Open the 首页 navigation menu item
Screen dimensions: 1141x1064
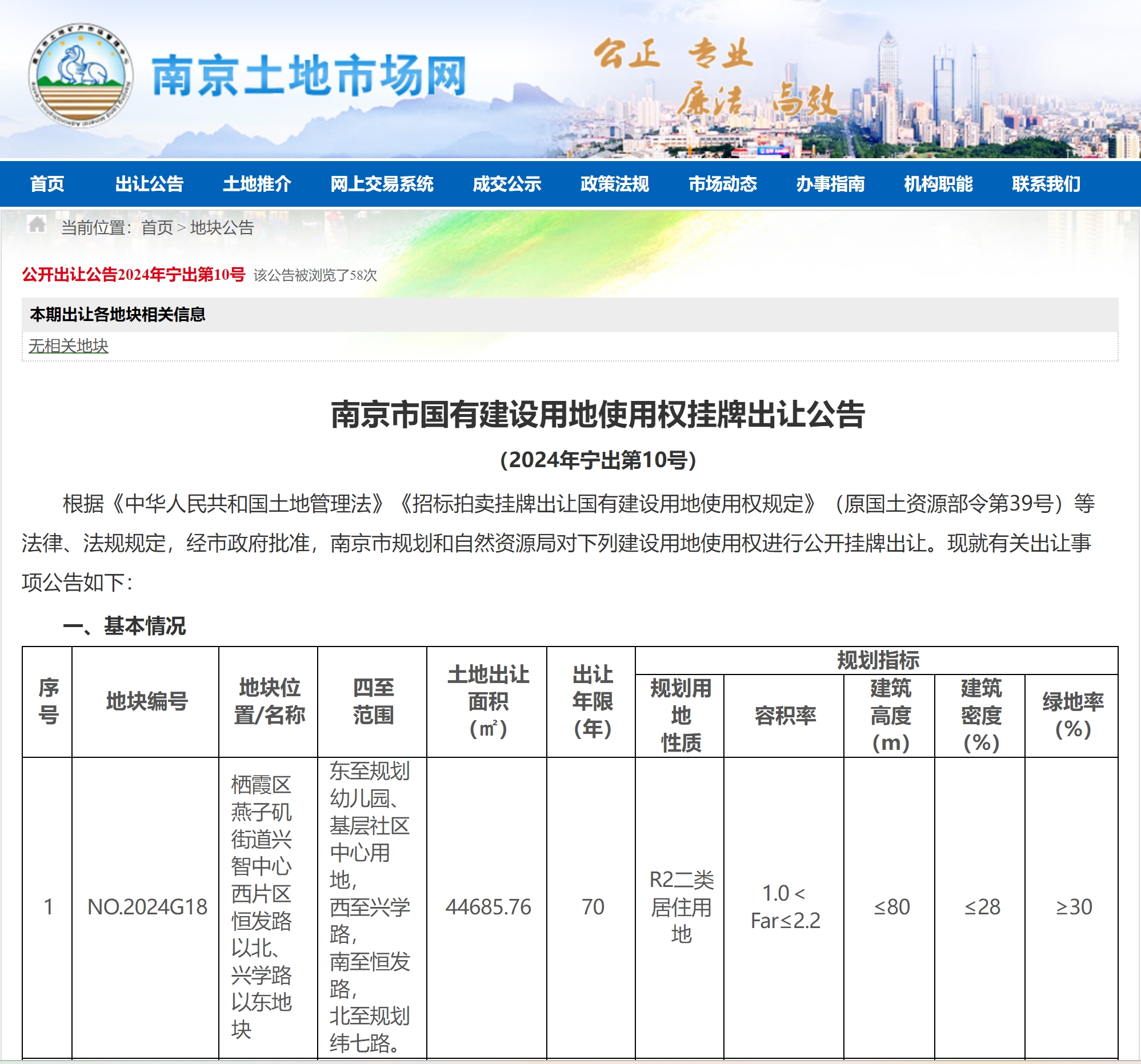[47, 184]
